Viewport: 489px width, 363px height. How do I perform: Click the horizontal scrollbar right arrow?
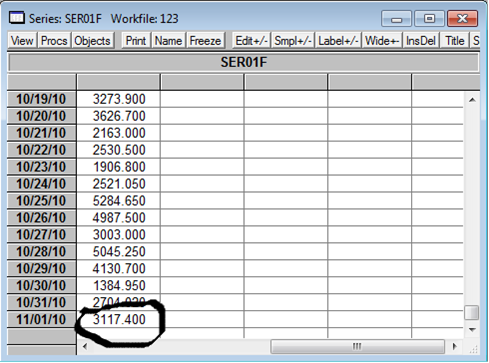[454, 346]
